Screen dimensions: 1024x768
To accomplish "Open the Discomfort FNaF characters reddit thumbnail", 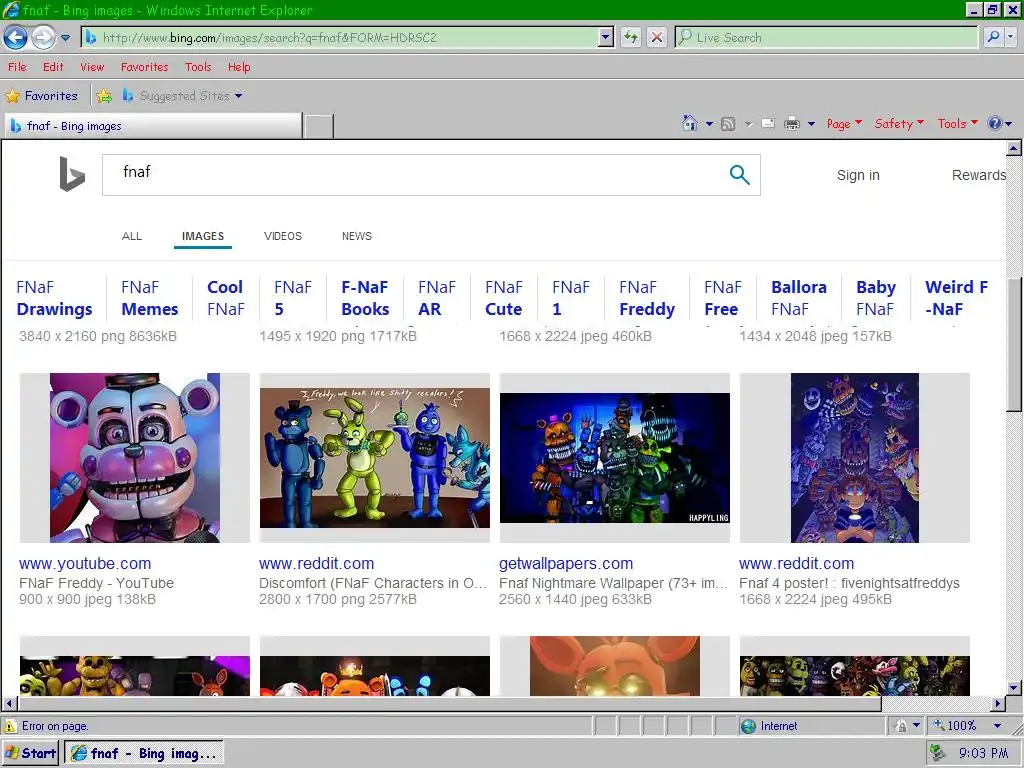I will 374,458.
